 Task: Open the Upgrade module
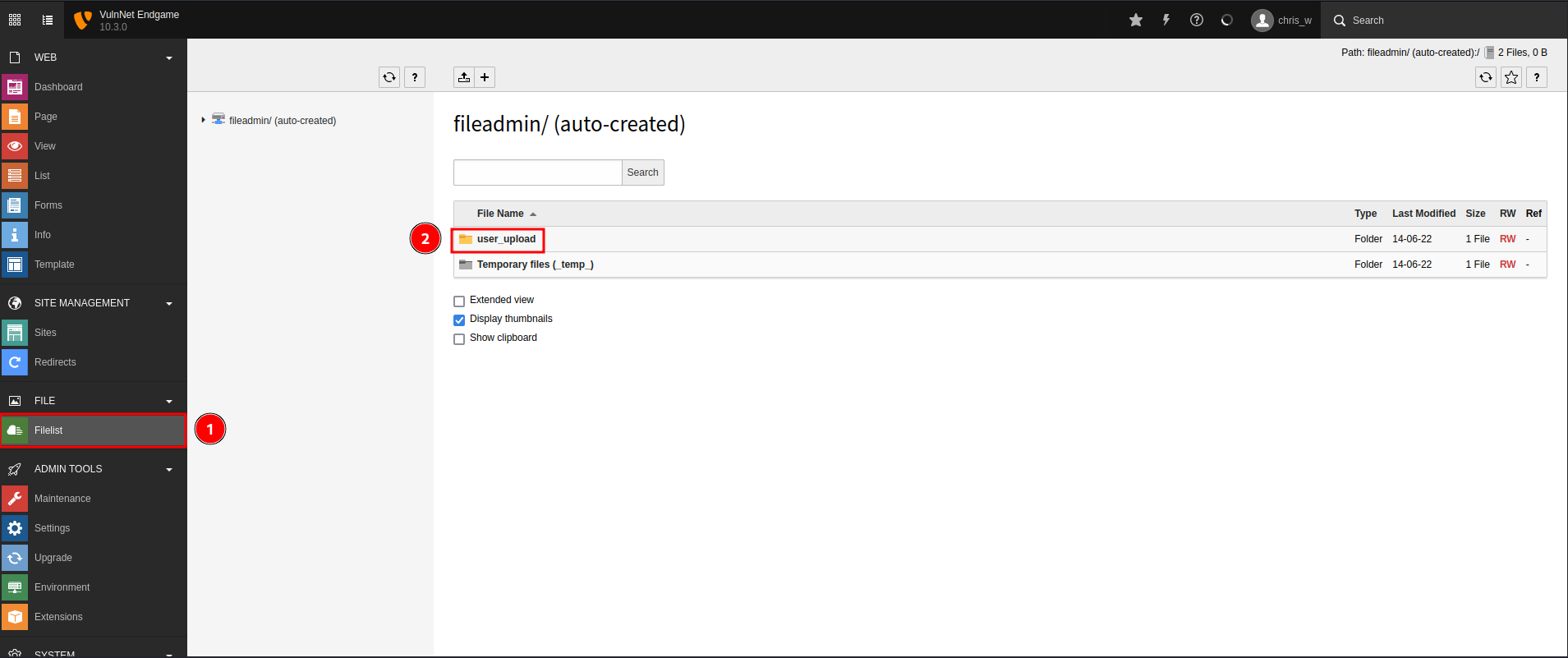[94, 558]
